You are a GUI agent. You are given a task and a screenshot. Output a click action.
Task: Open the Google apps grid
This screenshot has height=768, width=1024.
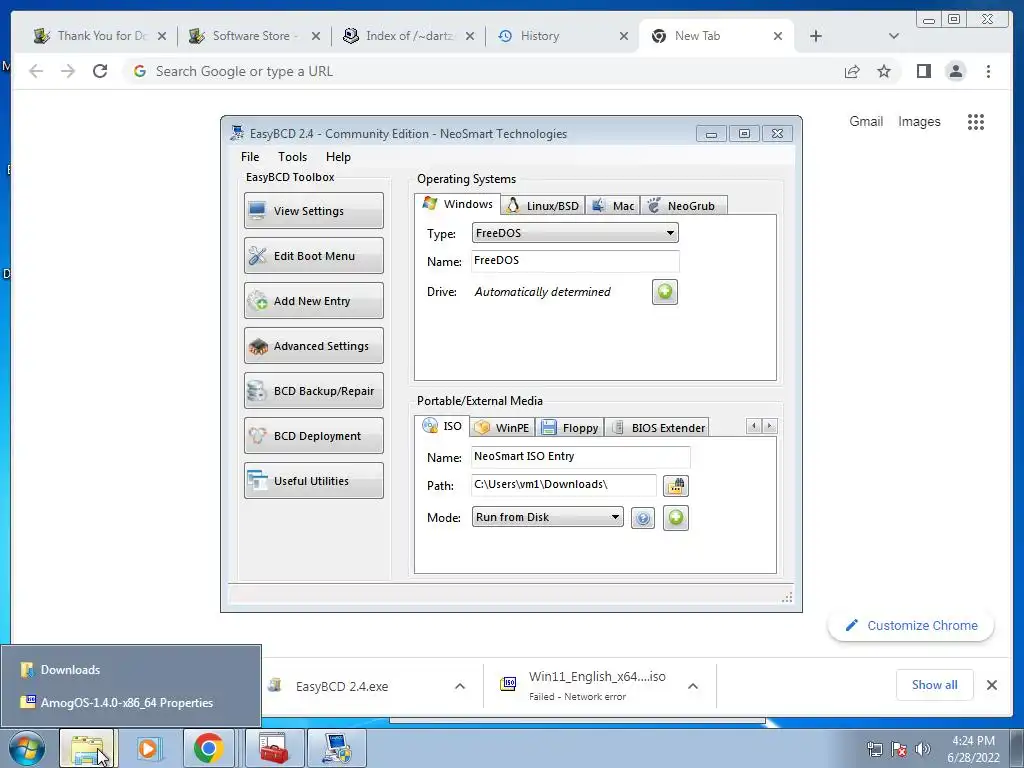976,121
